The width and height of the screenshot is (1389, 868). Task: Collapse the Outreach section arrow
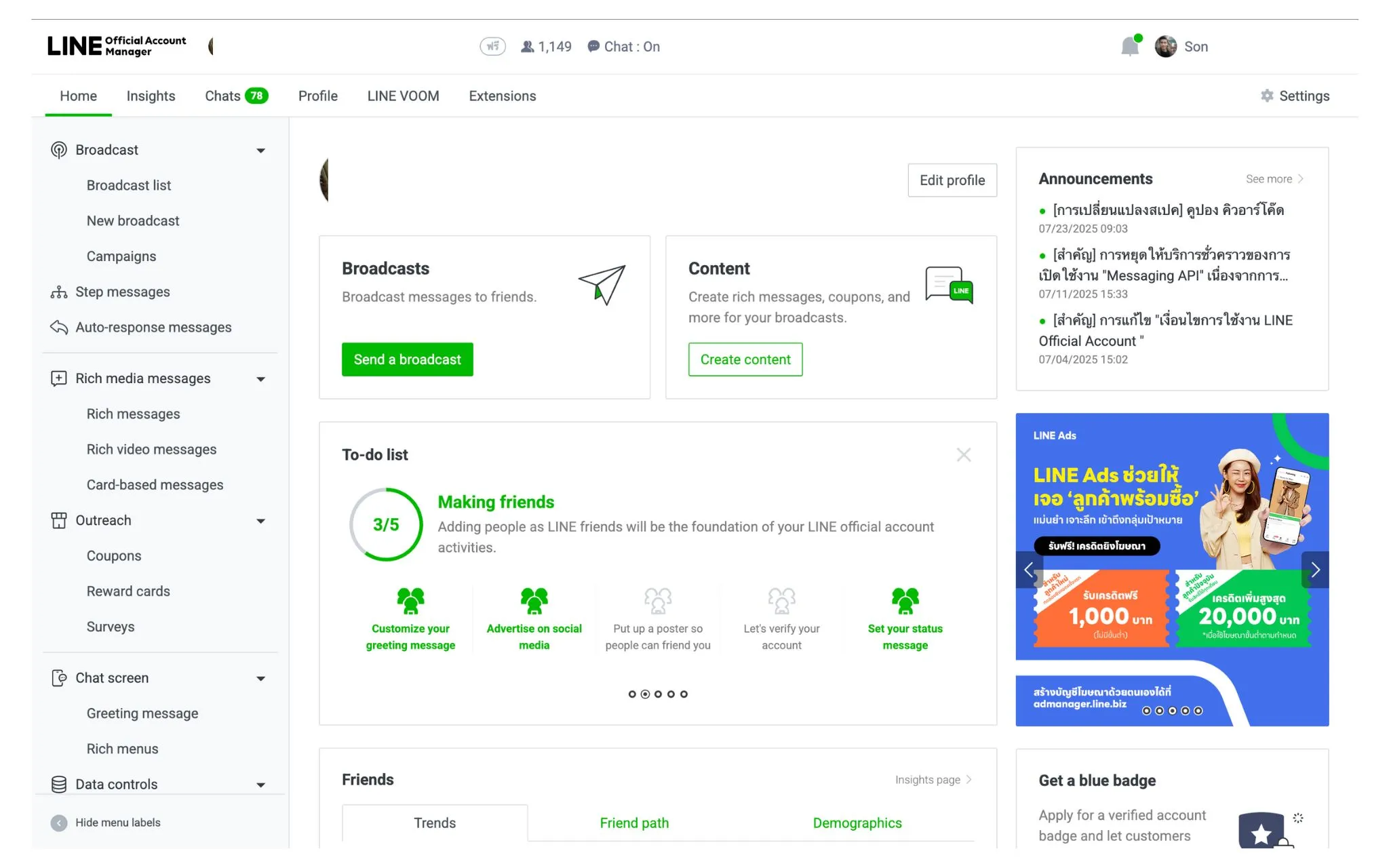pos(260,521)
